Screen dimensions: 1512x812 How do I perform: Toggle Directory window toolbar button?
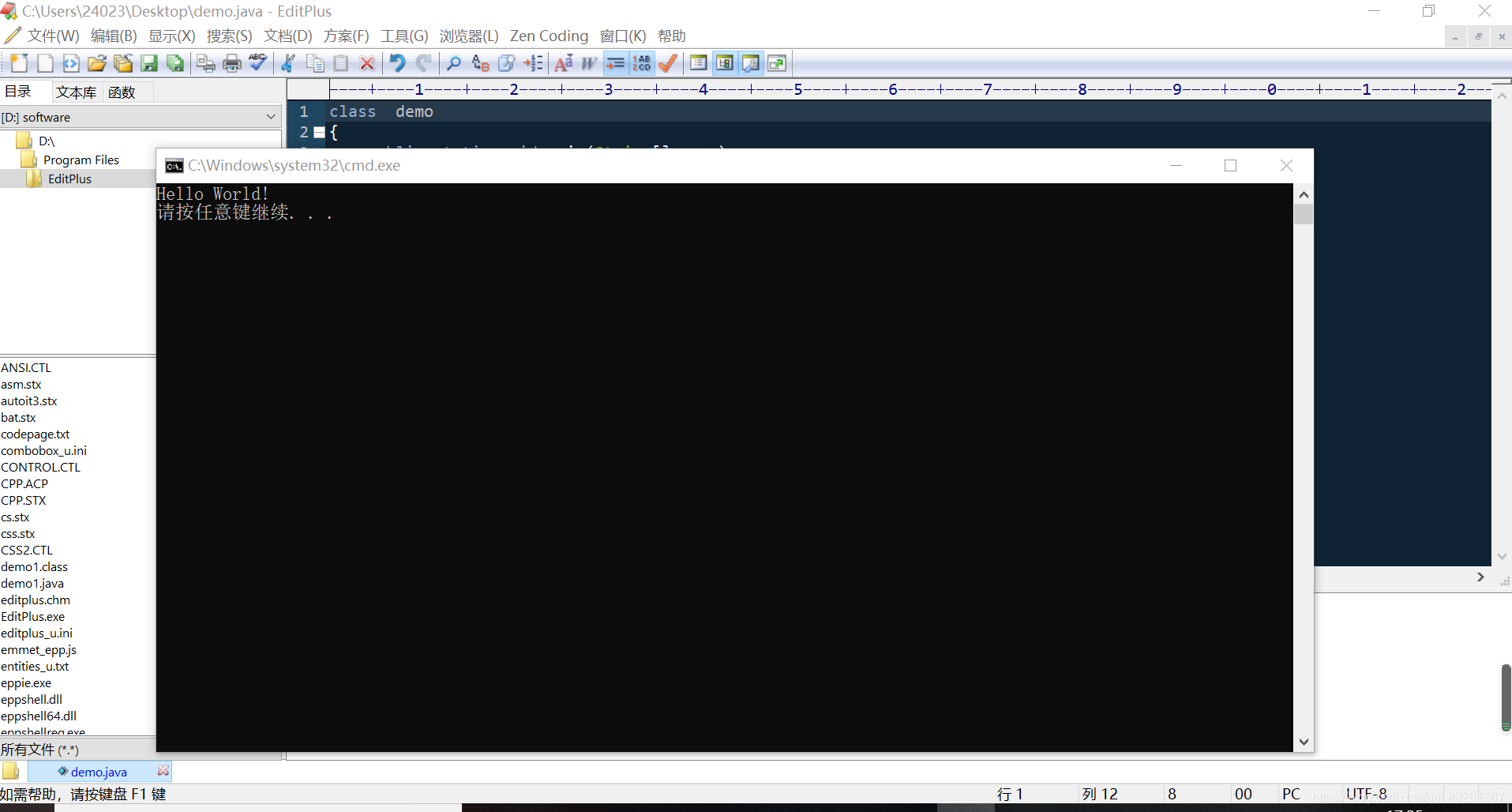coord(725,63)
